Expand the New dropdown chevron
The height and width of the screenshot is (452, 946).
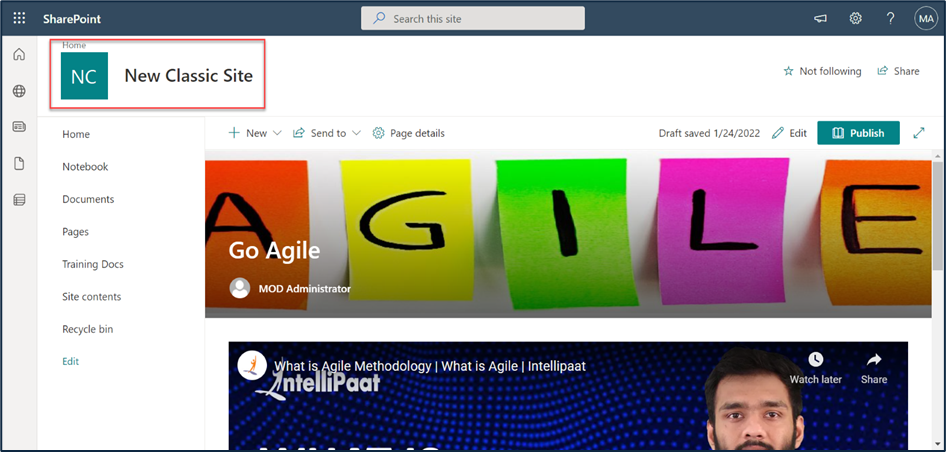point(277,133)
